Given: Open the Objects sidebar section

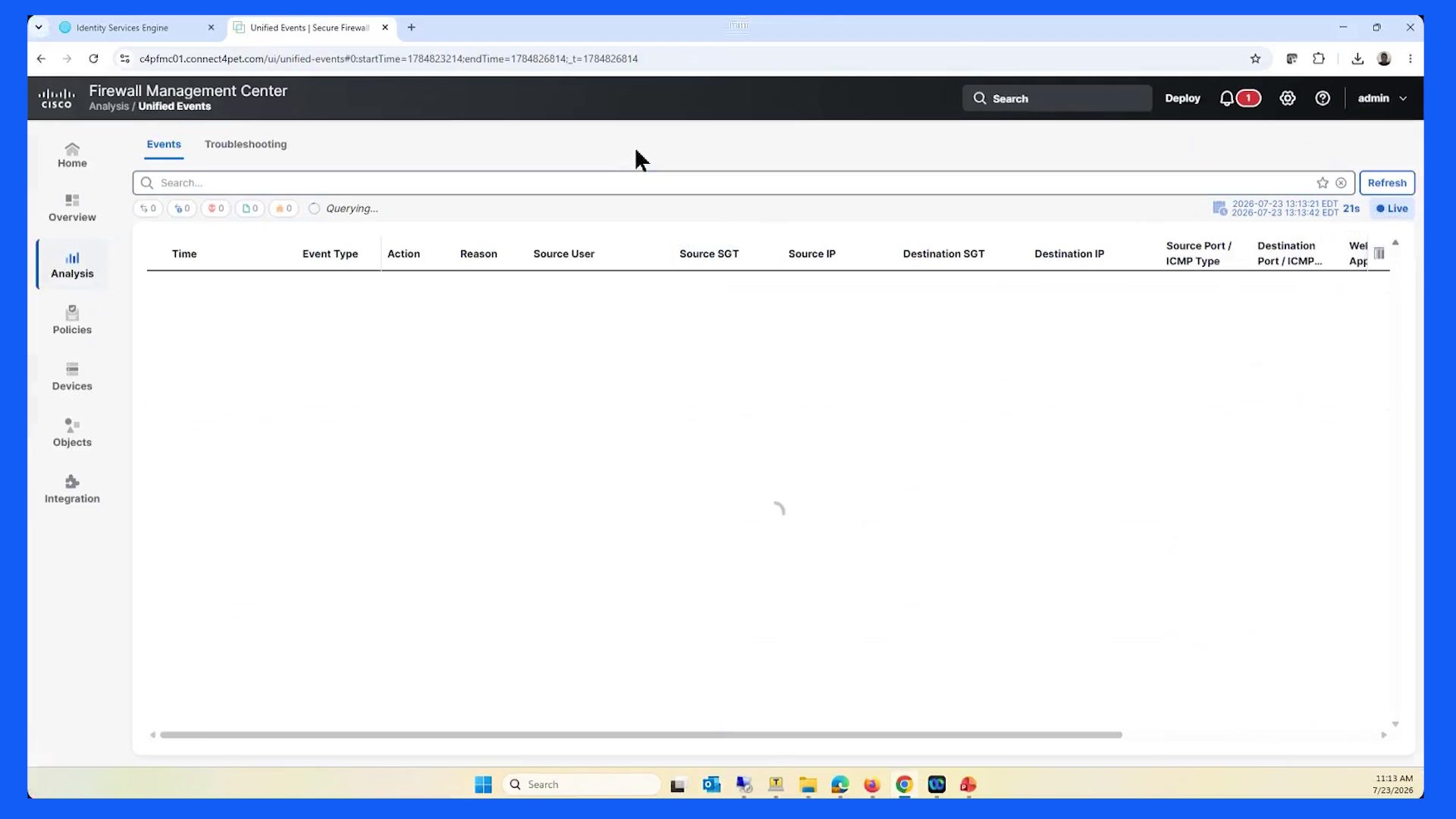Looking at the screenshot, I should point(72,433).
